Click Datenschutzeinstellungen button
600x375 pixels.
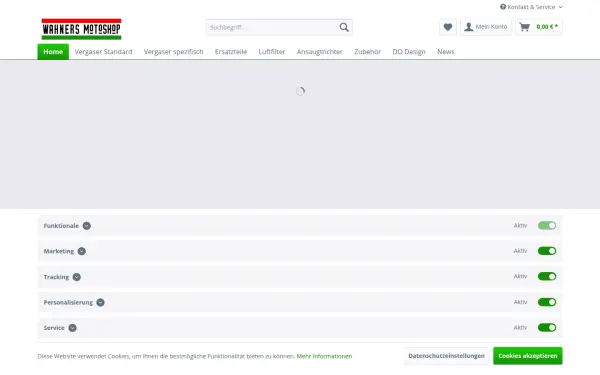coord(446,356)
